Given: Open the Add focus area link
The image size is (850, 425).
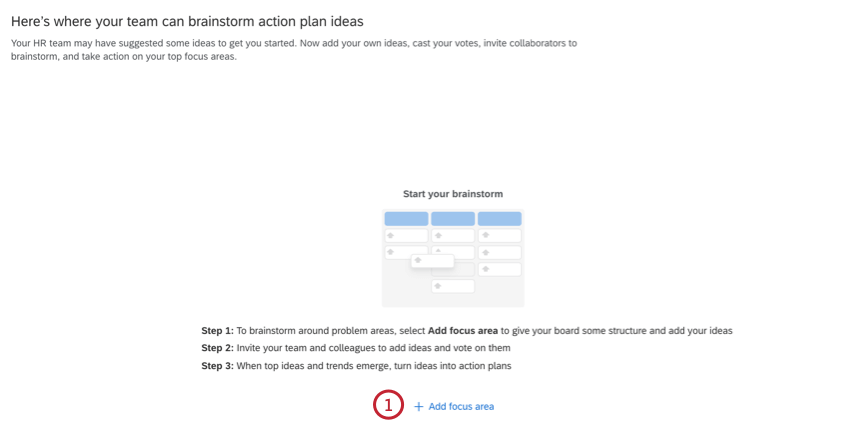Looking at the screenshot, I should tap(460, 407).
